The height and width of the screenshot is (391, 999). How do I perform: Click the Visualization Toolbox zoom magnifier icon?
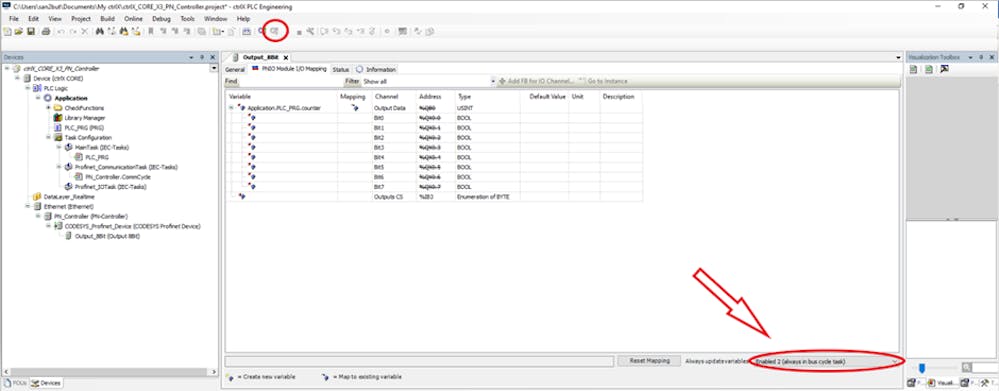click(967, 368)
